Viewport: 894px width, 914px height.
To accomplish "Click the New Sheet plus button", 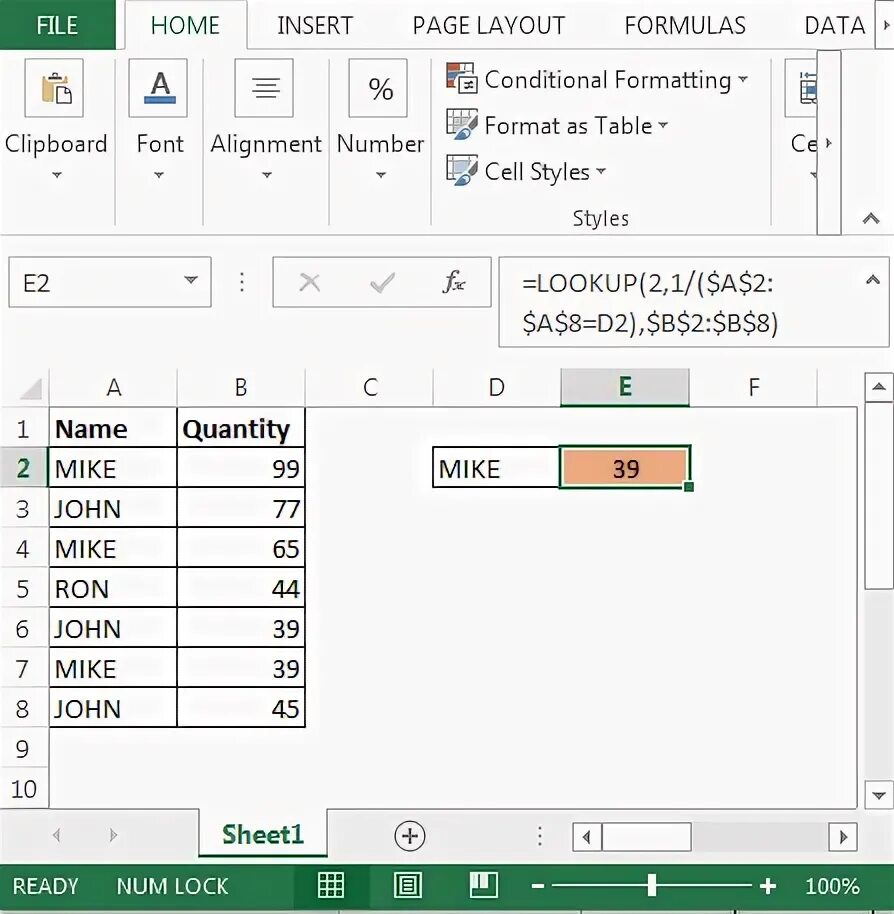I will pos(408,835).
